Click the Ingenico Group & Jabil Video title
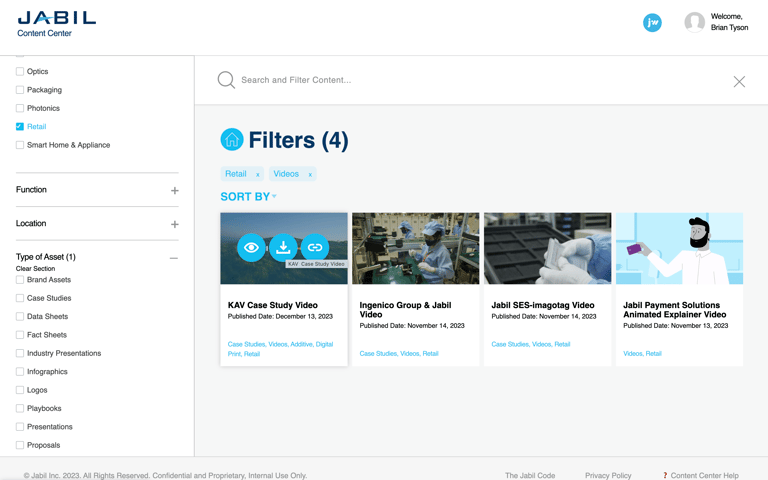This screenshot has height=480, width=768. coord(406,310)
